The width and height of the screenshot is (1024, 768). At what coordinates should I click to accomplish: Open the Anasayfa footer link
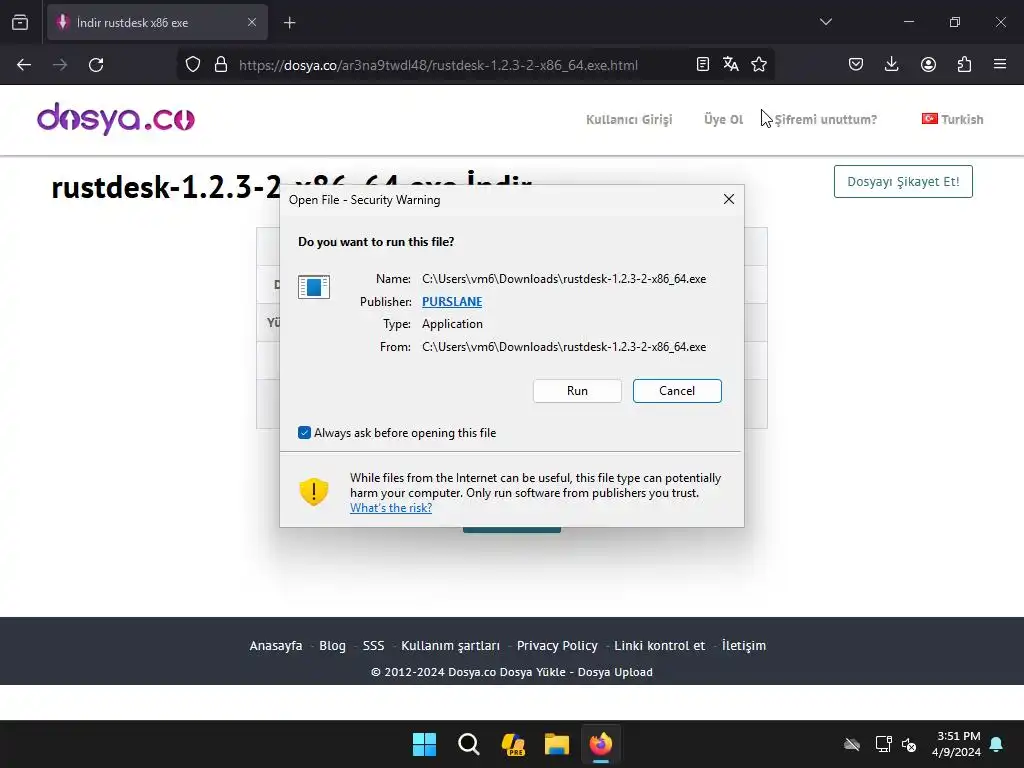click(x=276, y=645)
